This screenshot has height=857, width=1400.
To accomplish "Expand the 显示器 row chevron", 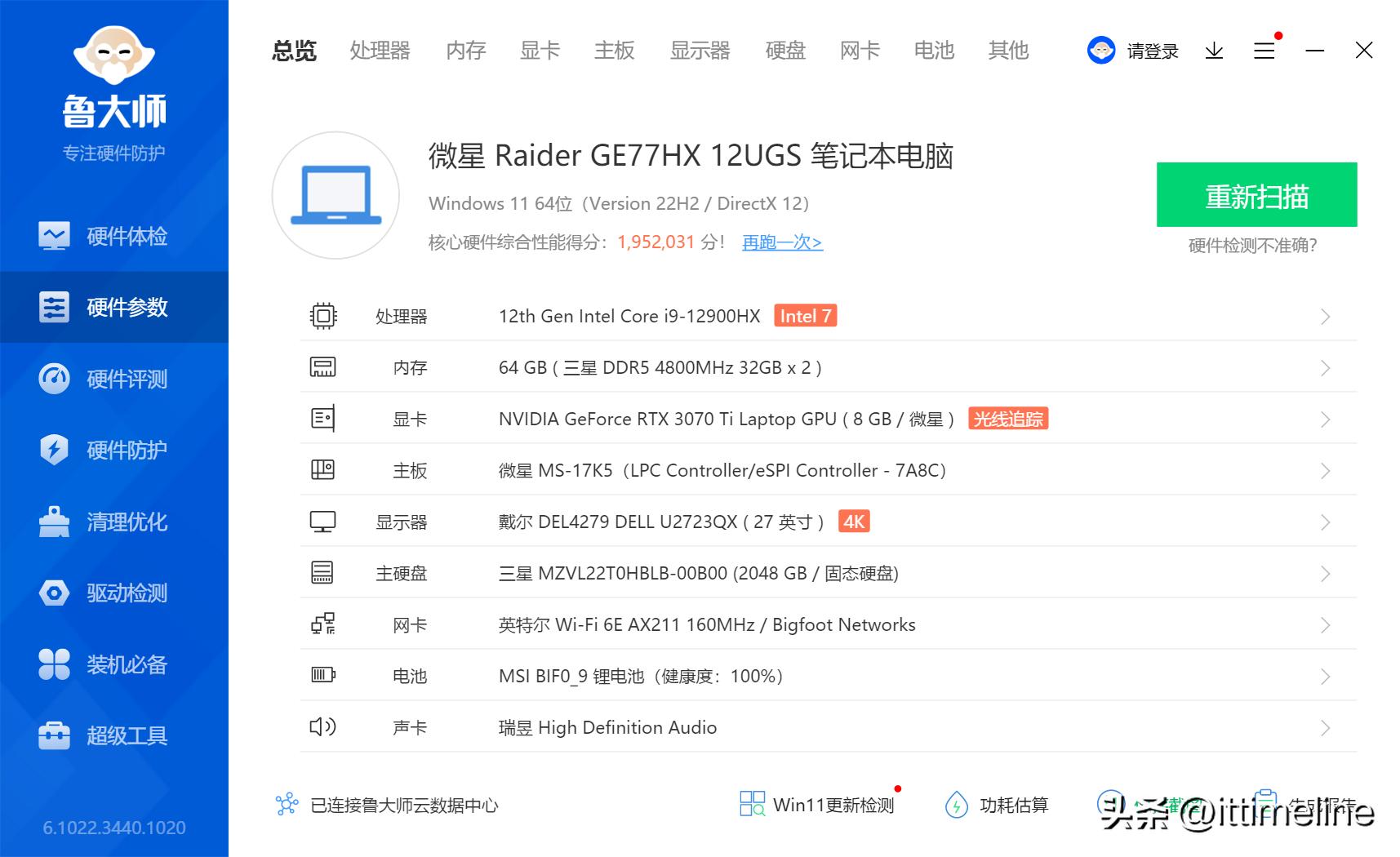I will [1325, 522].
